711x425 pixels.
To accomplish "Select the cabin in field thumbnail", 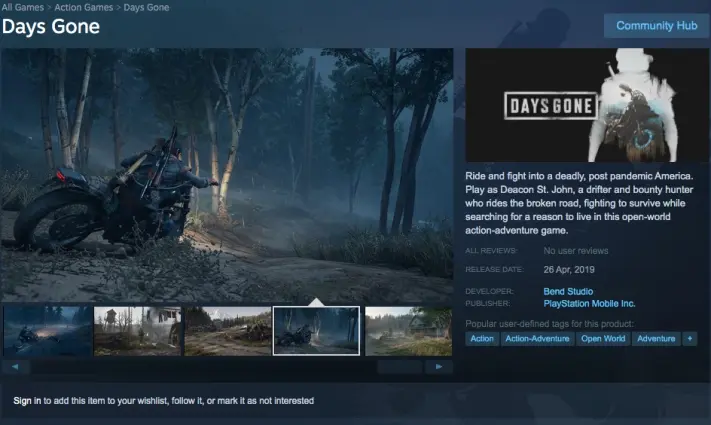I will 408,331.
